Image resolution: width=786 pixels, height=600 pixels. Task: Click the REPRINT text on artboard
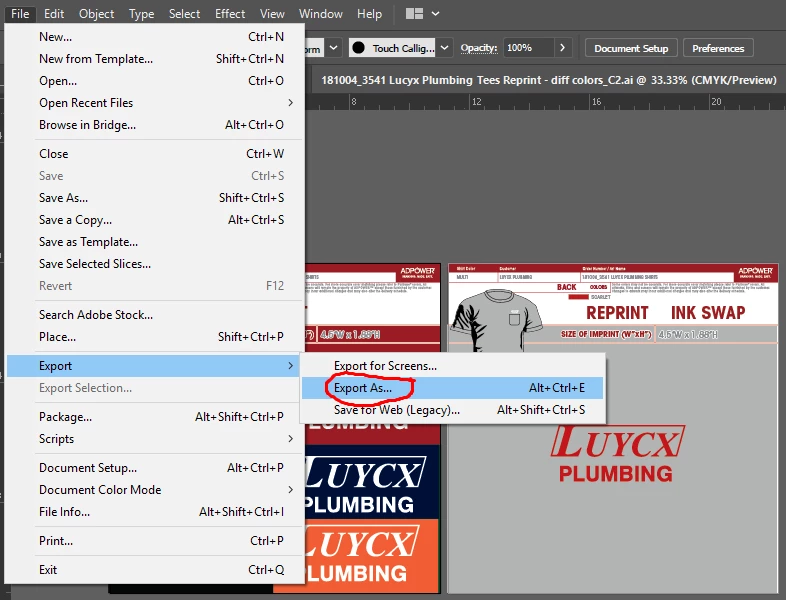point(617,313)
